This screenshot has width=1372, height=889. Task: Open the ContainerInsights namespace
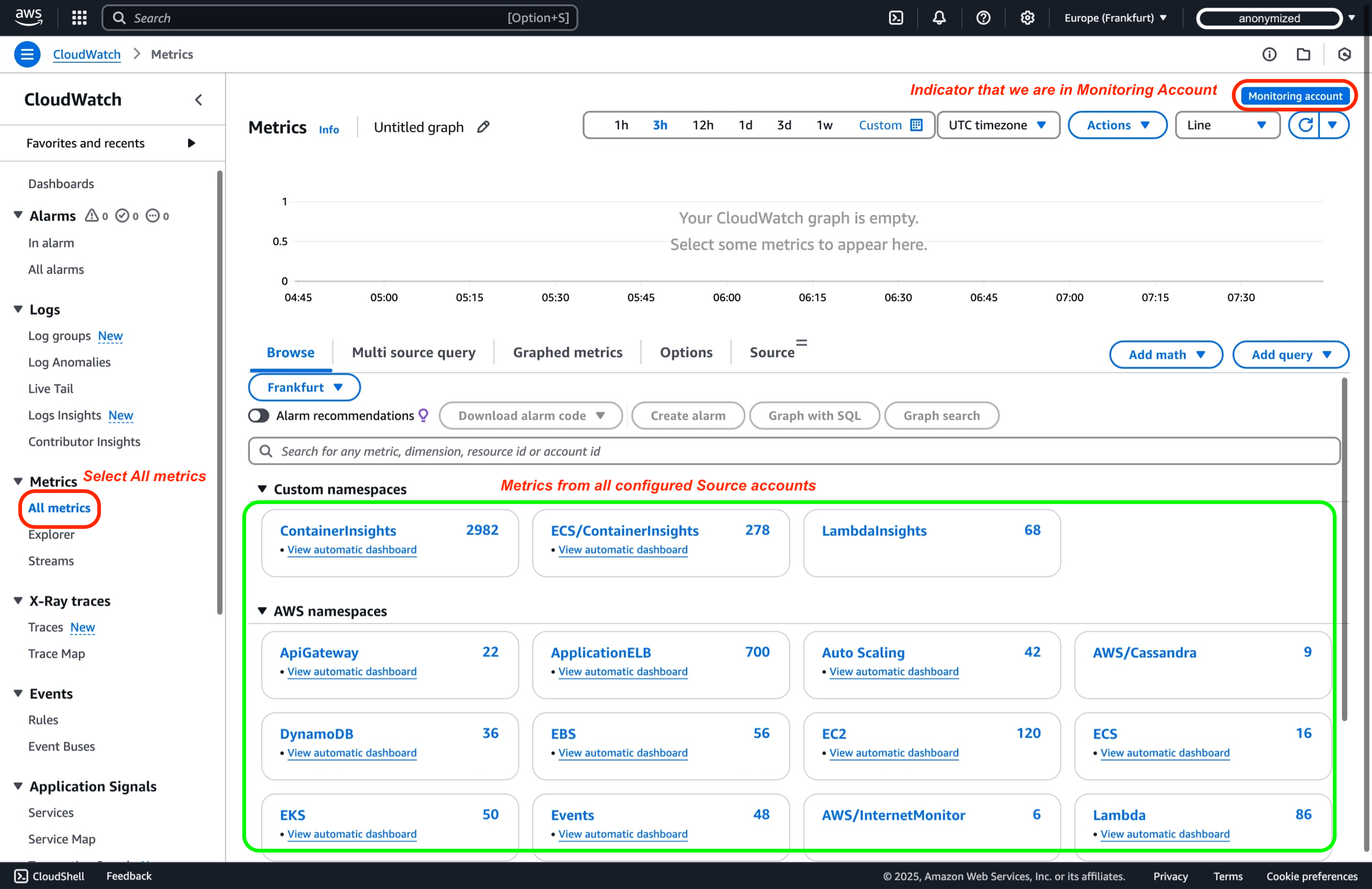(x=338, y=531)
